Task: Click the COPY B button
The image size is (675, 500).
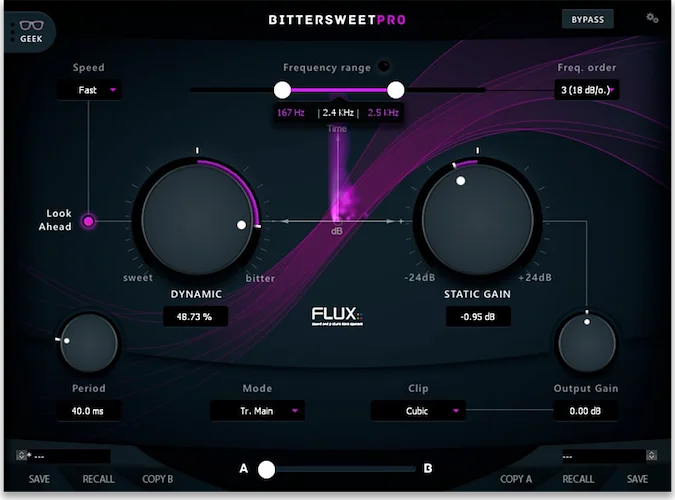Action: point(158,479)
